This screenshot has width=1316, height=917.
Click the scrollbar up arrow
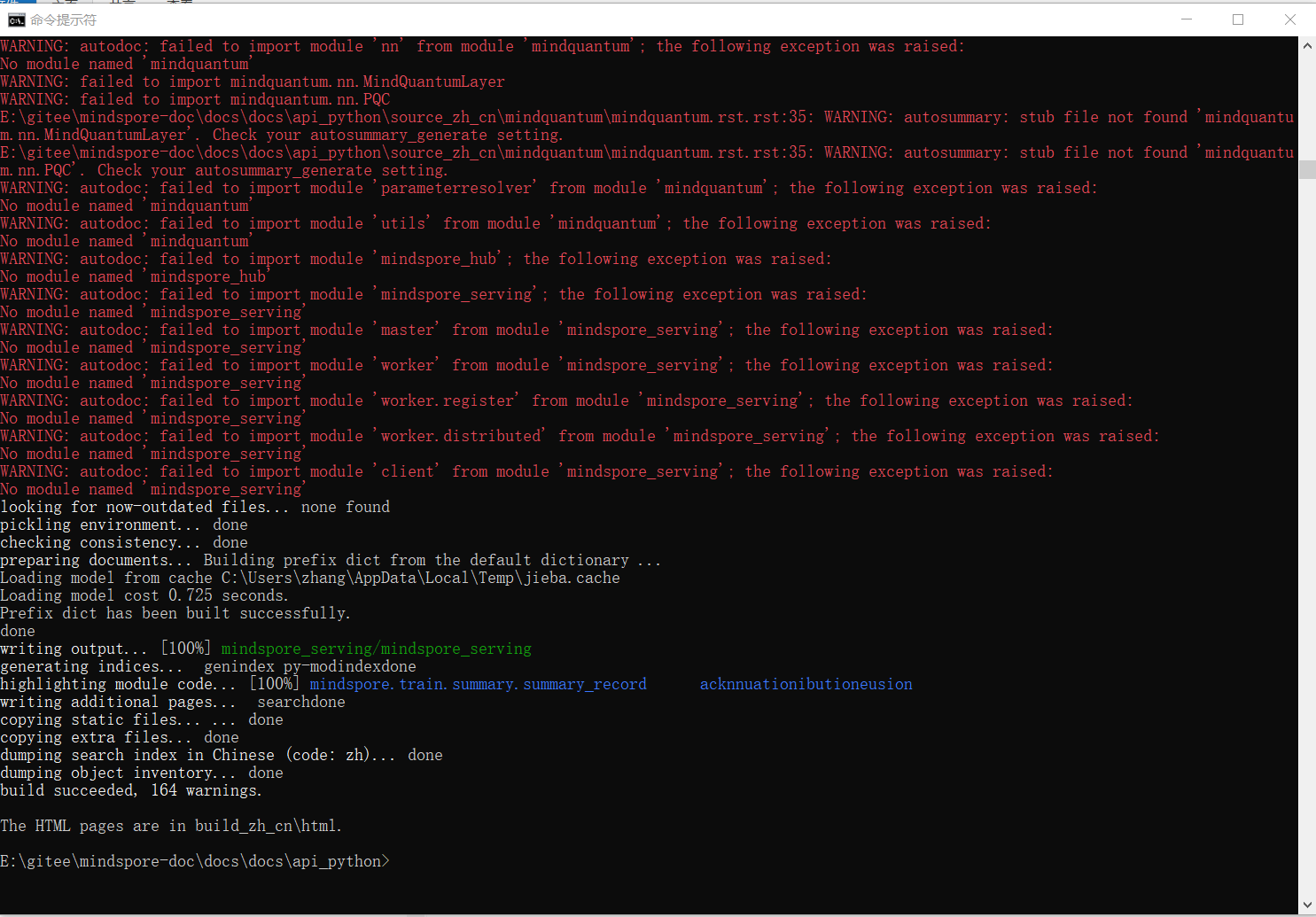coord(1307,46)
